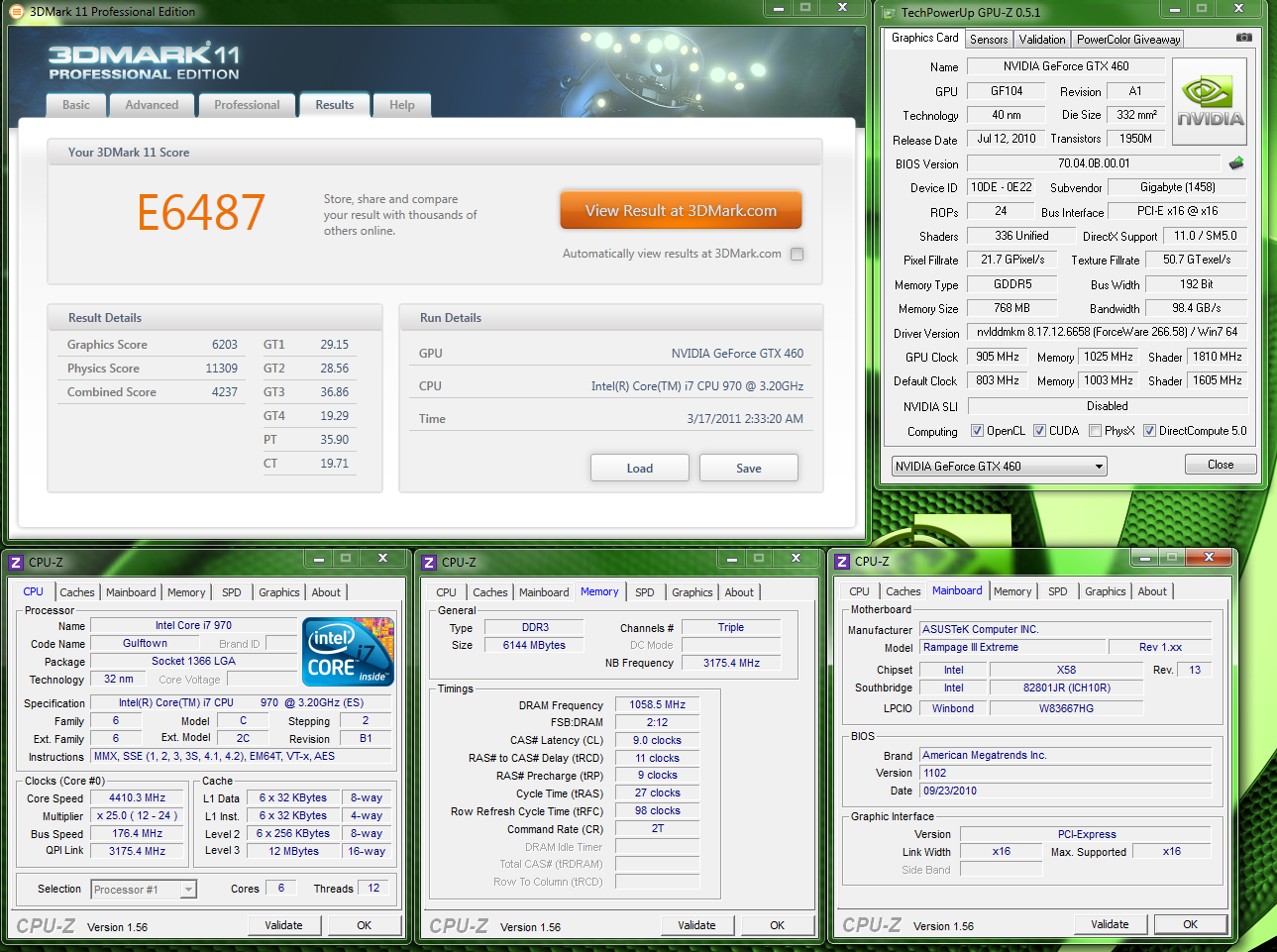
Task: Click the CPU-Z icon in the Memory-tab window
Action: (429, 562)
